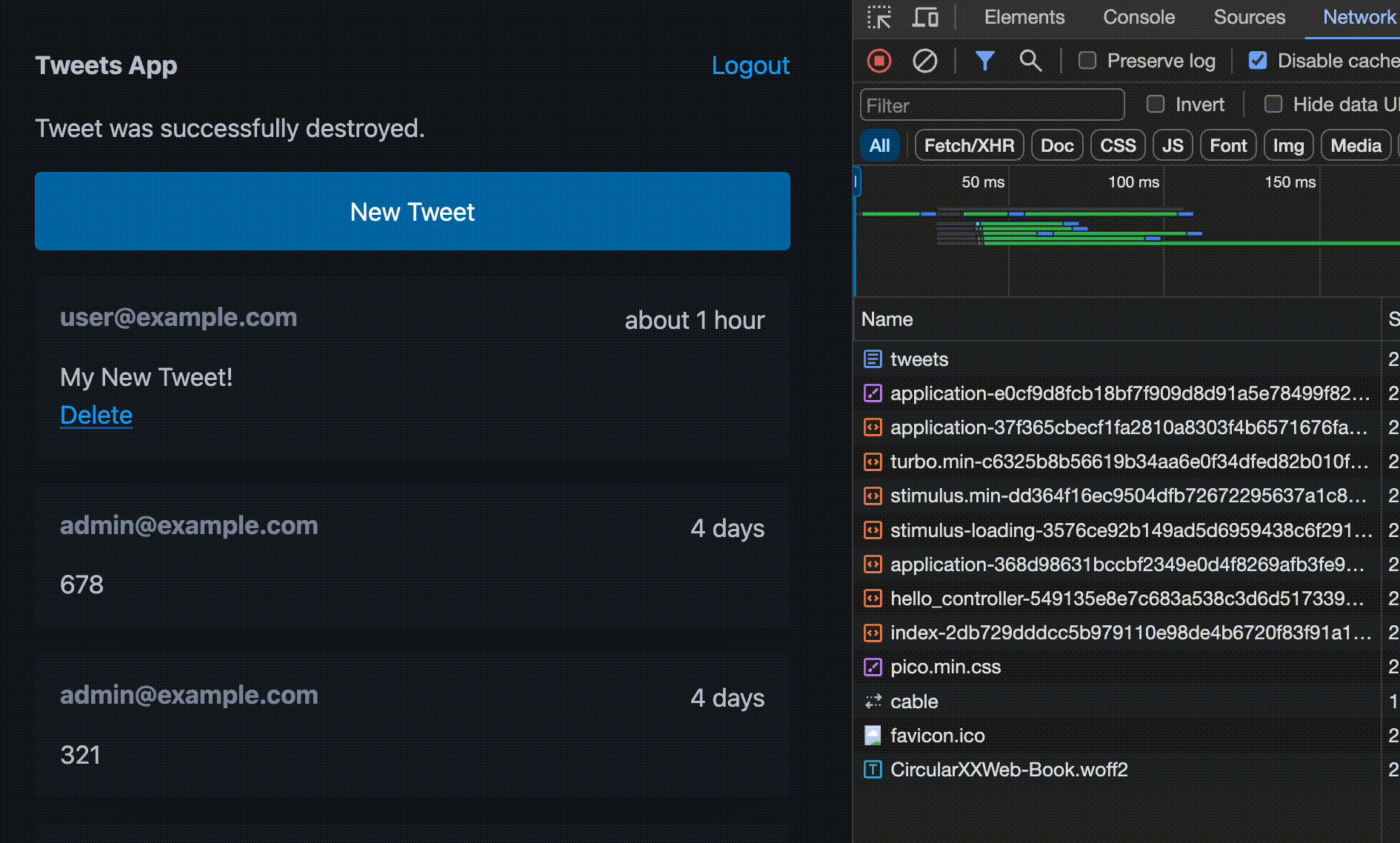
Task: Stop recording network log
Action: (879, 61)
